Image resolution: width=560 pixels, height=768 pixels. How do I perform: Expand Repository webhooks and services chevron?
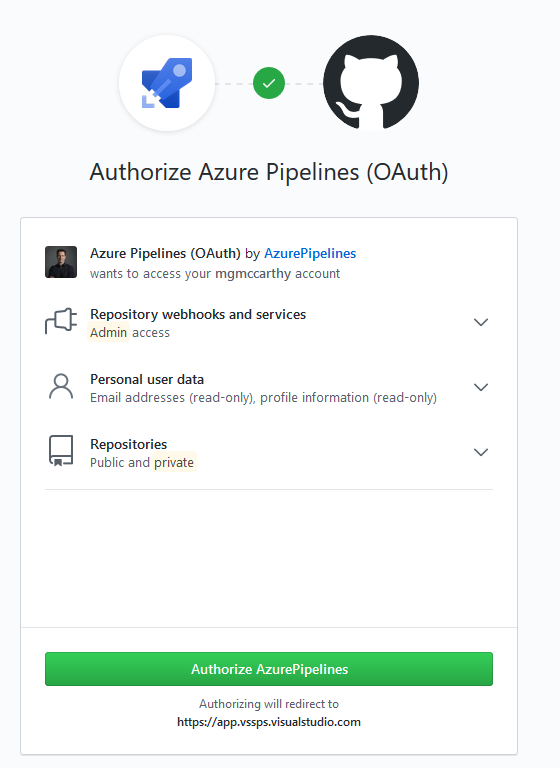[481, 322]
